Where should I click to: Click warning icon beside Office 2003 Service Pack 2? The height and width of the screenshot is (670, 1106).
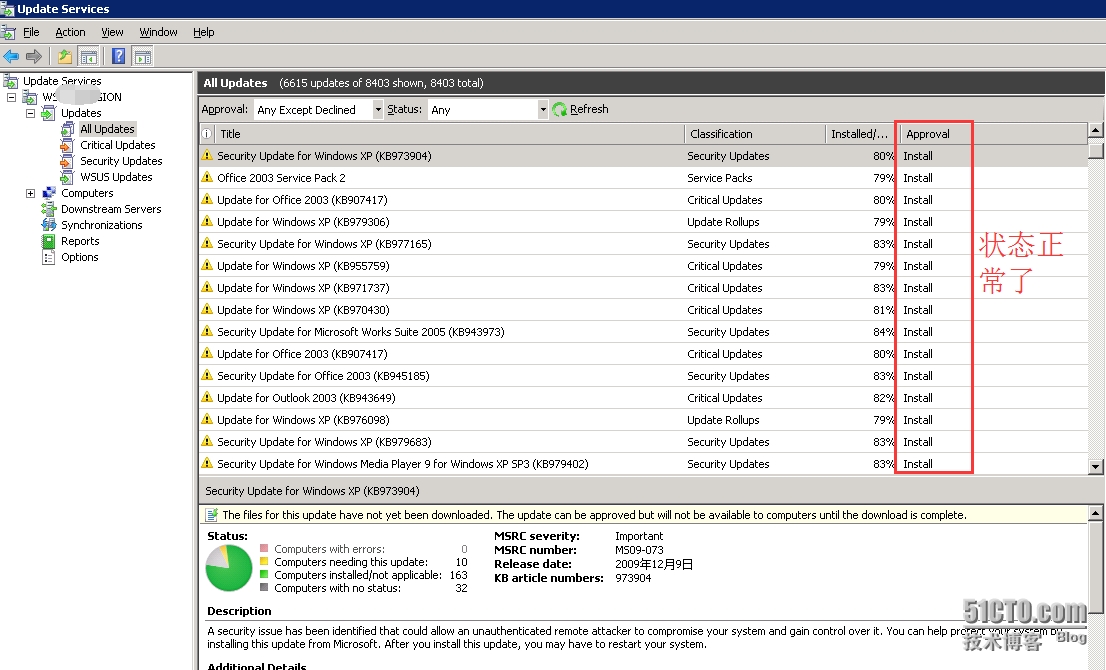(x=207, y=177)
